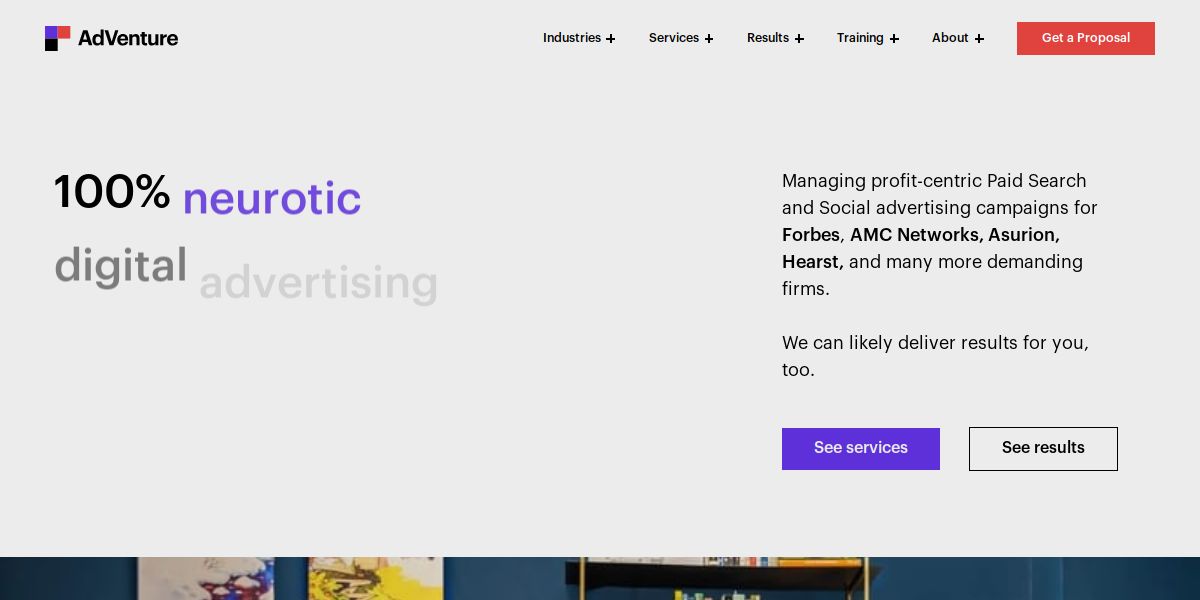This screenshot has width=1200, height=600.
Task: Click the faded word "advertising"
Action: pos(318,283)
